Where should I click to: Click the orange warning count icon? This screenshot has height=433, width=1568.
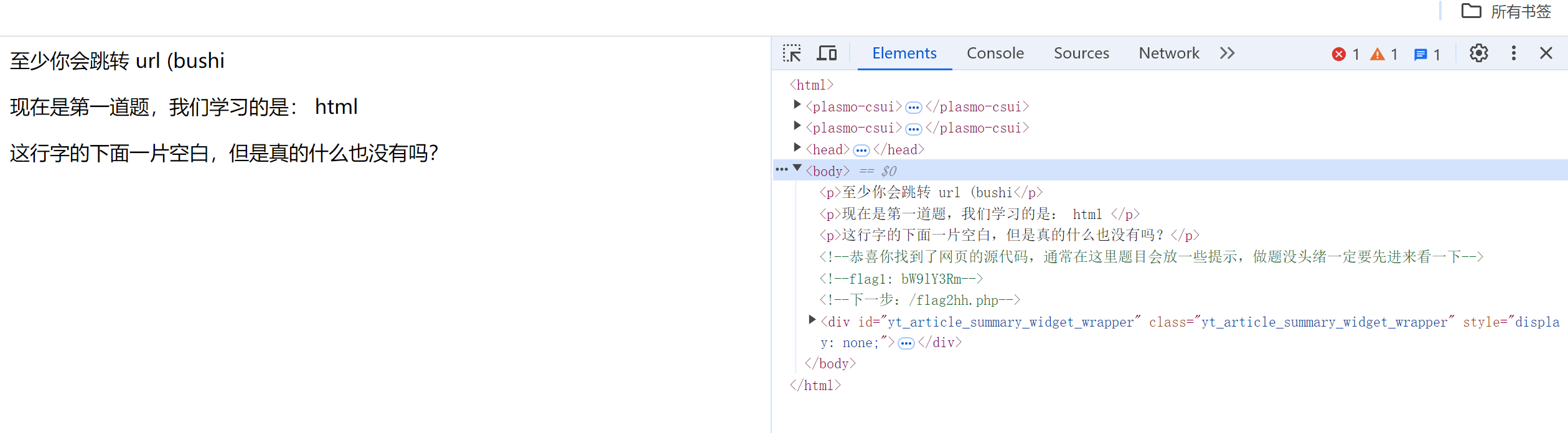tap(1378, 55)
